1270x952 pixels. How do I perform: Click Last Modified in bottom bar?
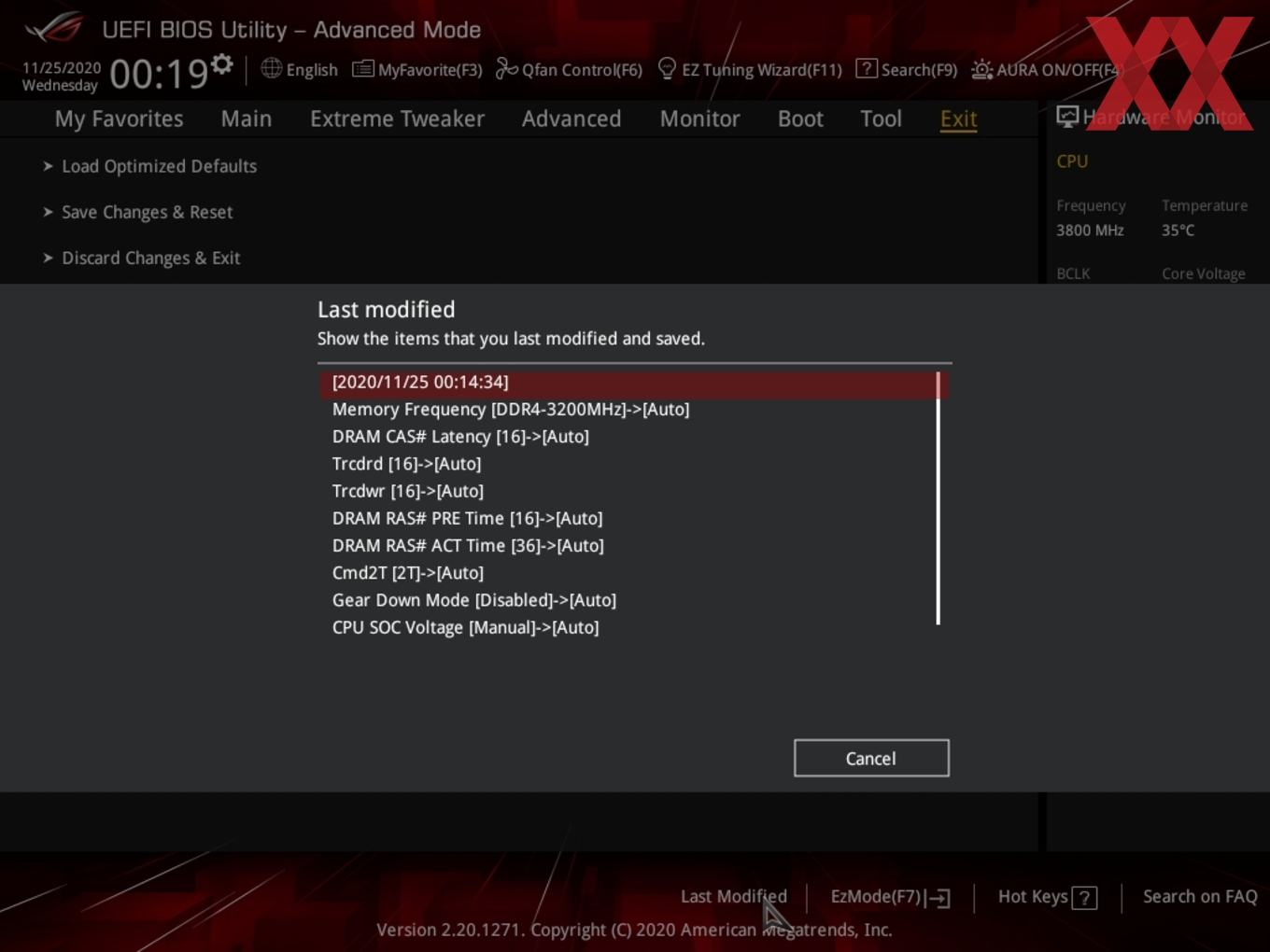[733, 896]
